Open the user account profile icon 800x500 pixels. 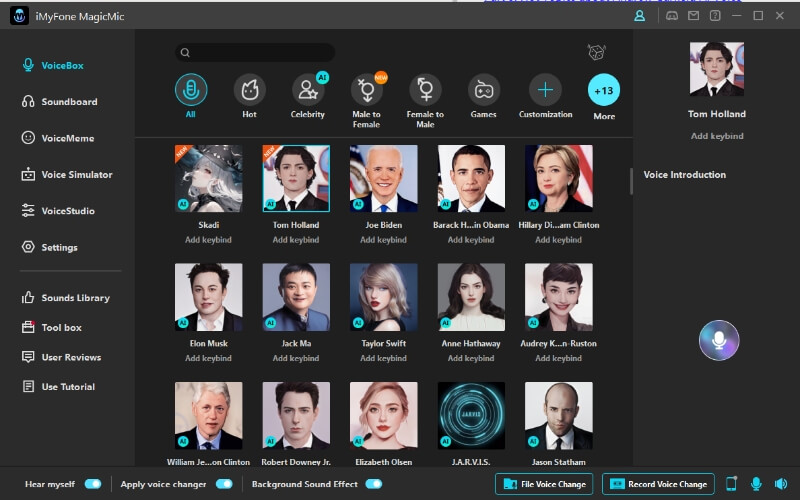click(x=639, y=16)
